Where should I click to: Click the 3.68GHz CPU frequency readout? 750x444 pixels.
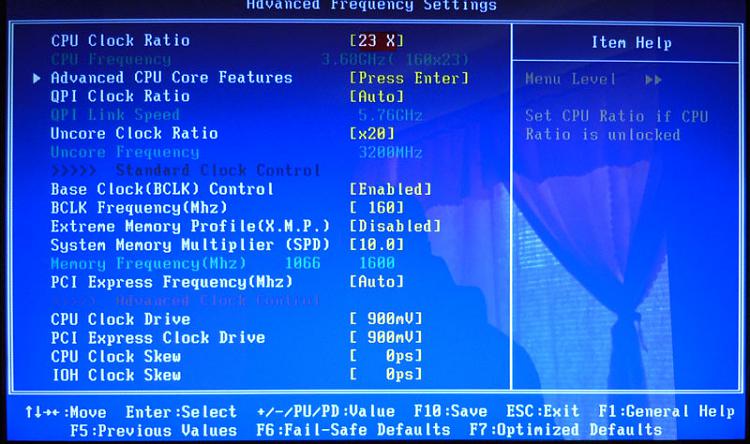coord(395,60)
